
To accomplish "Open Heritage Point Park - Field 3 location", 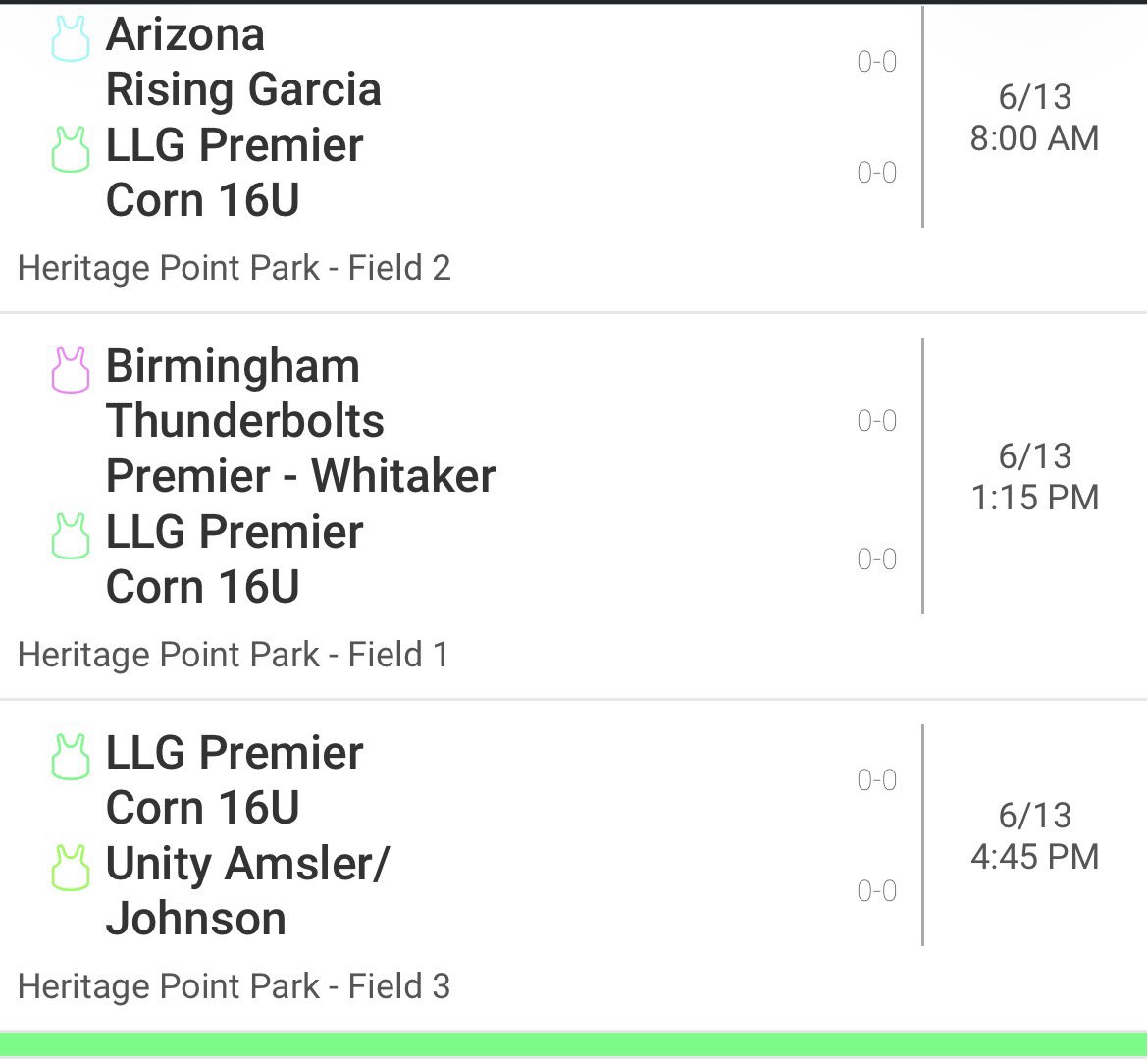I will (234, 986).
